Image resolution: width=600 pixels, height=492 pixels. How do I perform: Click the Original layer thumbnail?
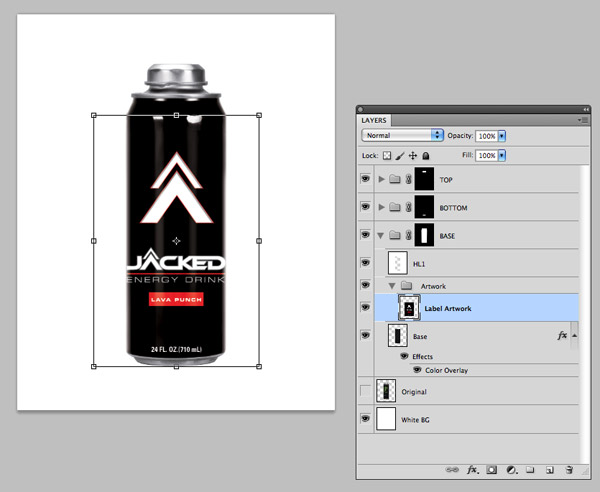pyautogui.click(x=386, y=391)
